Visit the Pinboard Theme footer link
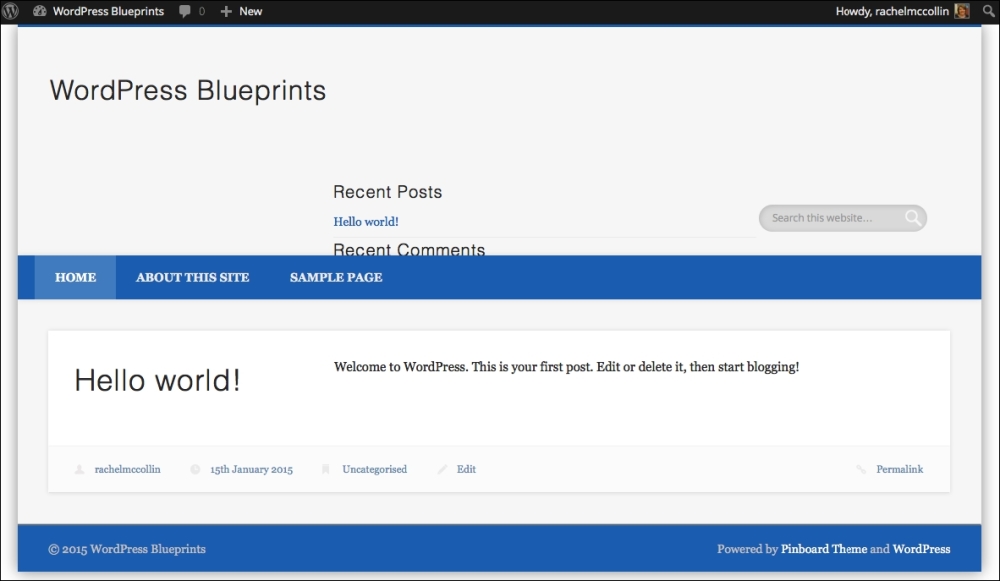The image size is (1000, 581). [823, 549]
